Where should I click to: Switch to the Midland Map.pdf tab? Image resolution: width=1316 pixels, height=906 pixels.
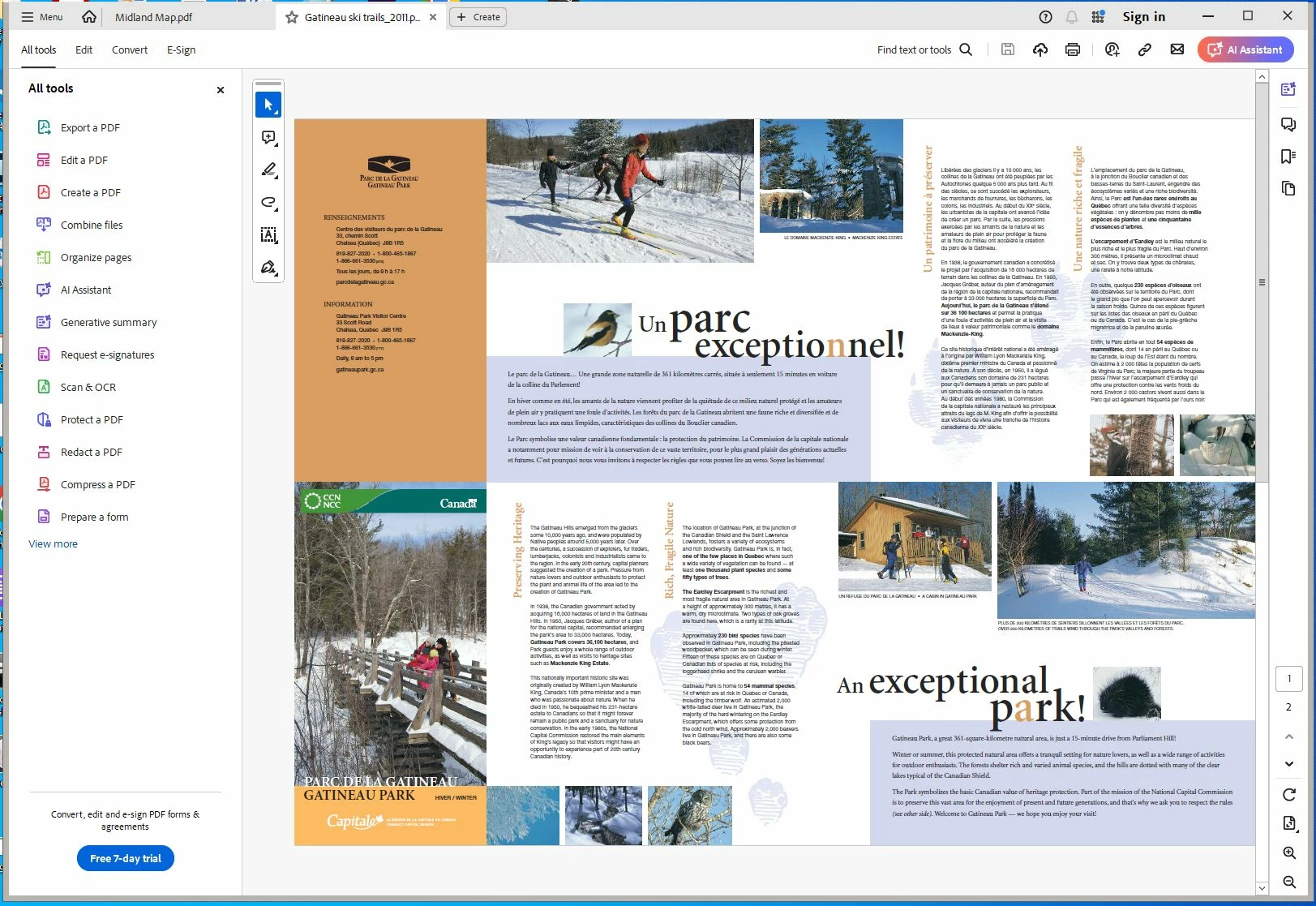click(x=153, y=17)
